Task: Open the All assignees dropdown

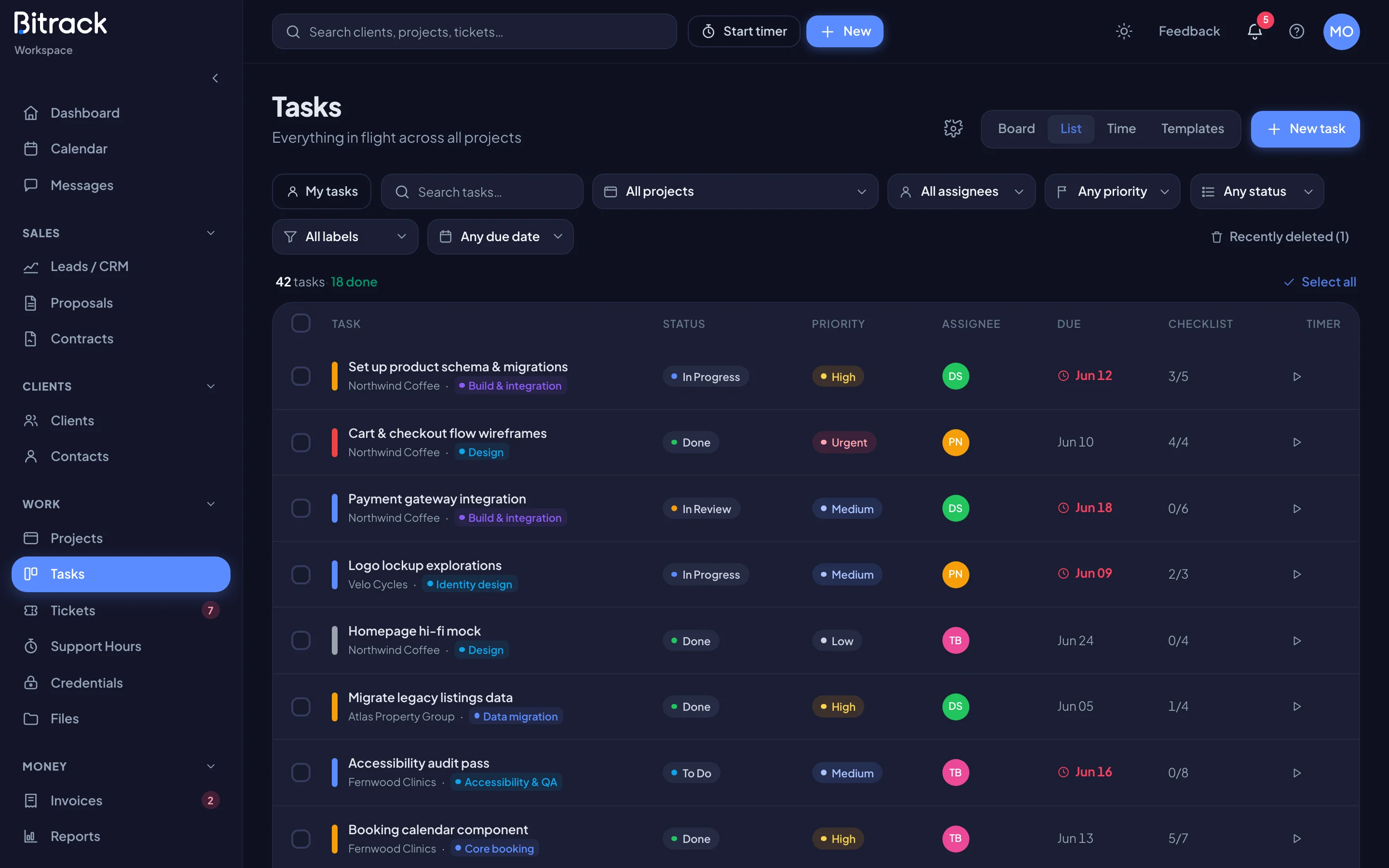Action: click(x=961, y=192)
